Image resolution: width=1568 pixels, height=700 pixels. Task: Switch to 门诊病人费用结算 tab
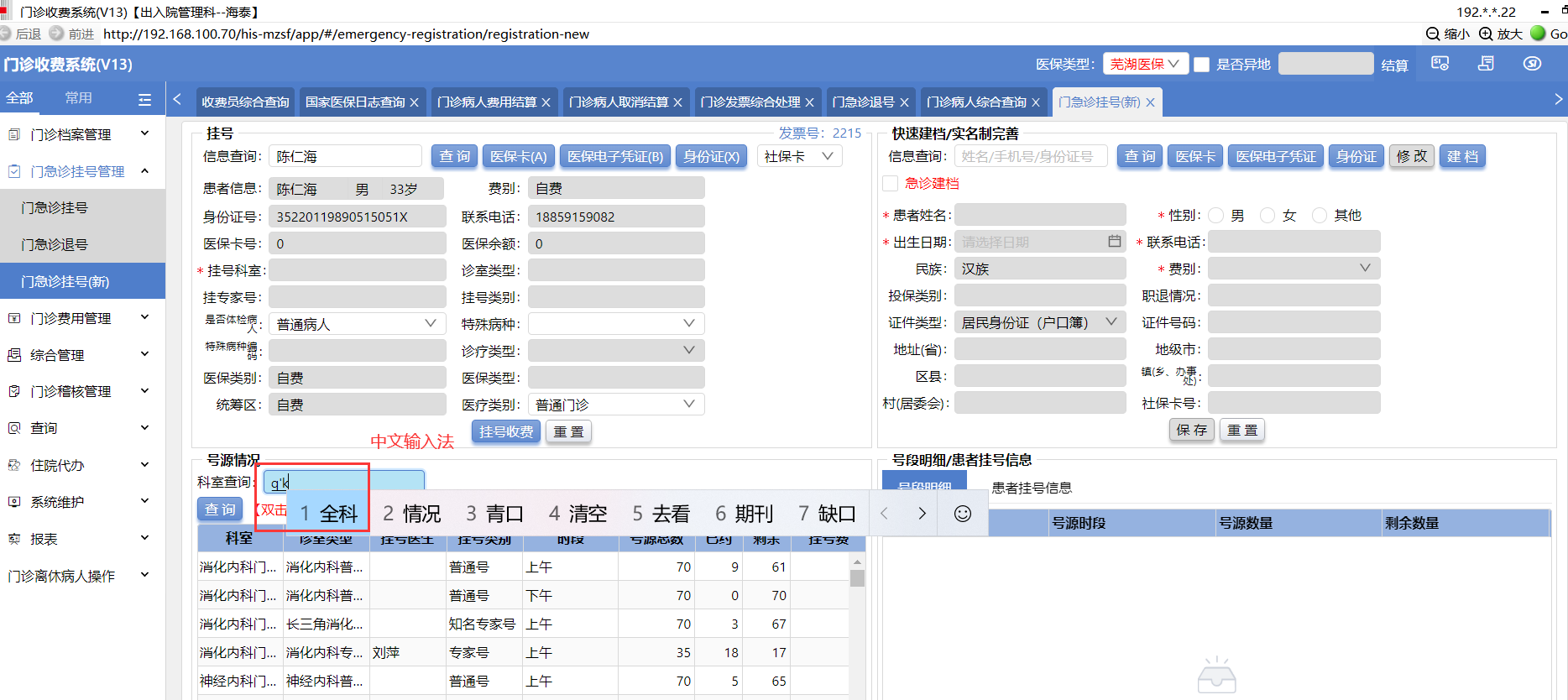click(x=487, y=102)
